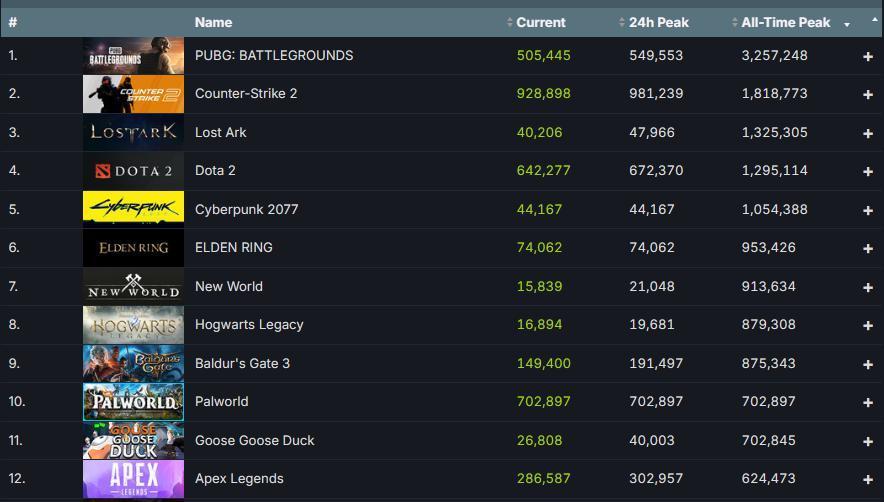
Task: Click the plus icon for PUBG: BATTLEGROUNDS
Action: [x=867, y=56]
